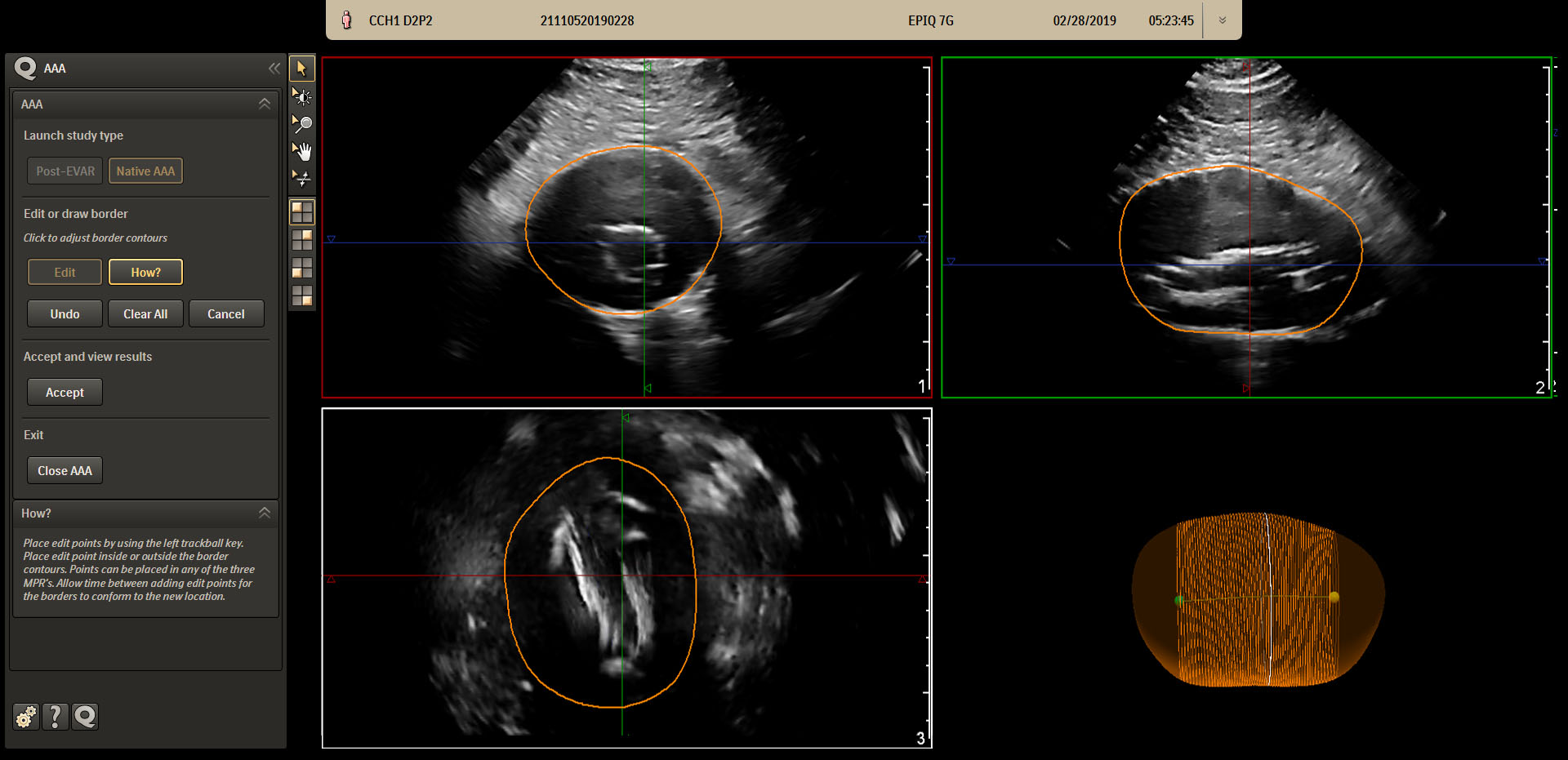This screenshot has width=1568, height=760.
Task: Open help with the question mark icon
Action: (55, 717)
